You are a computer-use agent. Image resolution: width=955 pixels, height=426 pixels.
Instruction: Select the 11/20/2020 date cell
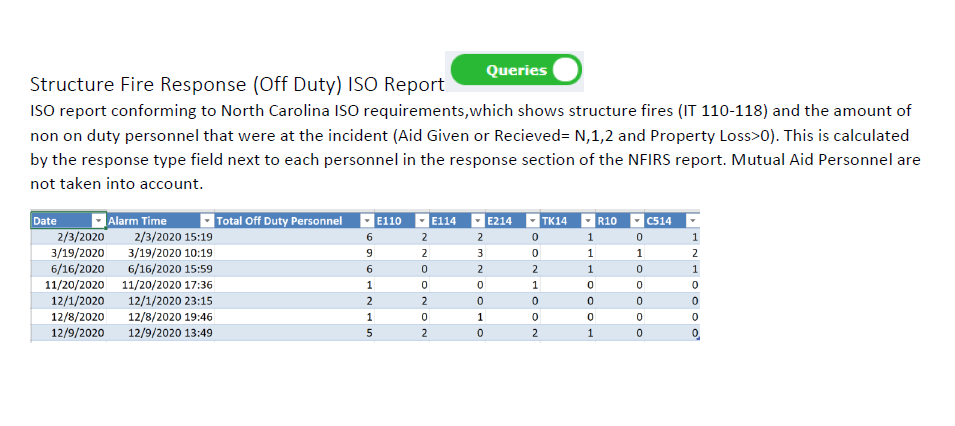68,284
